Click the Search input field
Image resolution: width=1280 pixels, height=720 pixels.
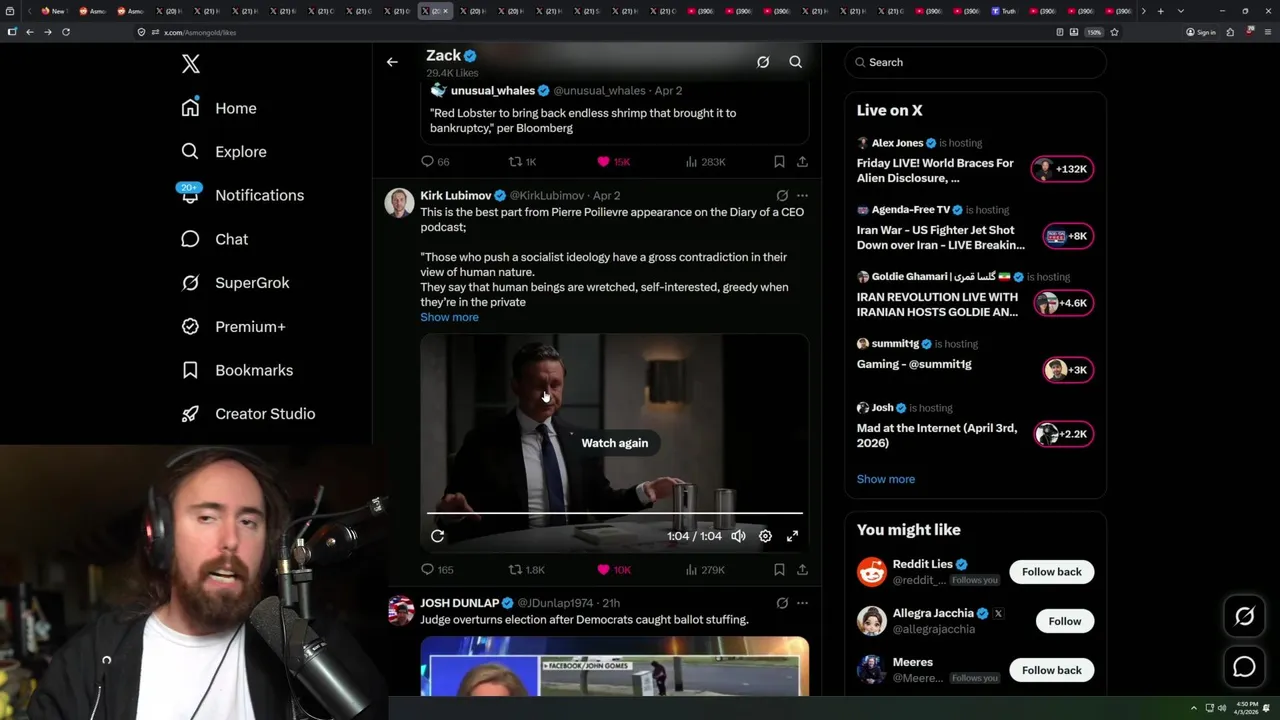[x=975, y=62]
